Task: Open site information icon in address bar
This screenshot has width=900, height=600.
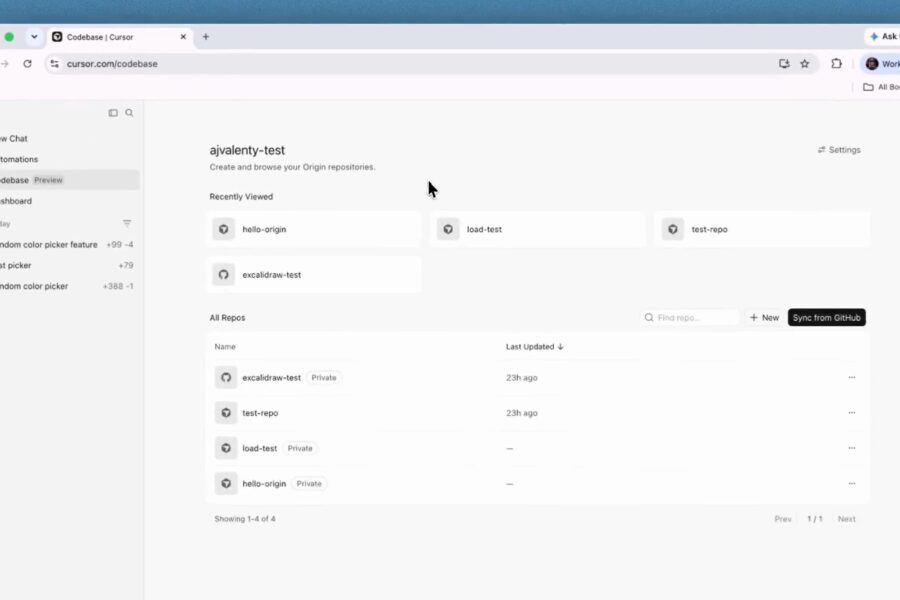Action: point(55,64)
